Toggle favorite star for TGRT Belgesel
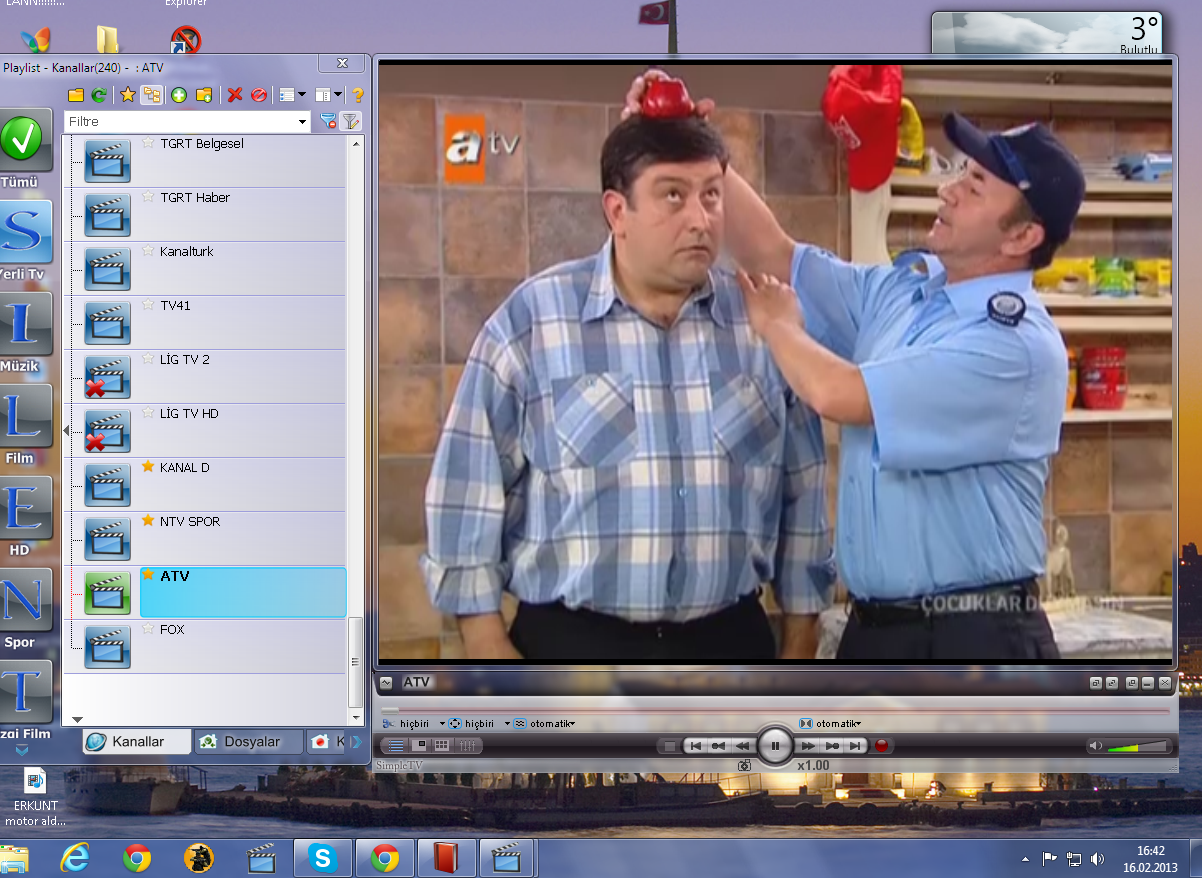 pos(148,143)
